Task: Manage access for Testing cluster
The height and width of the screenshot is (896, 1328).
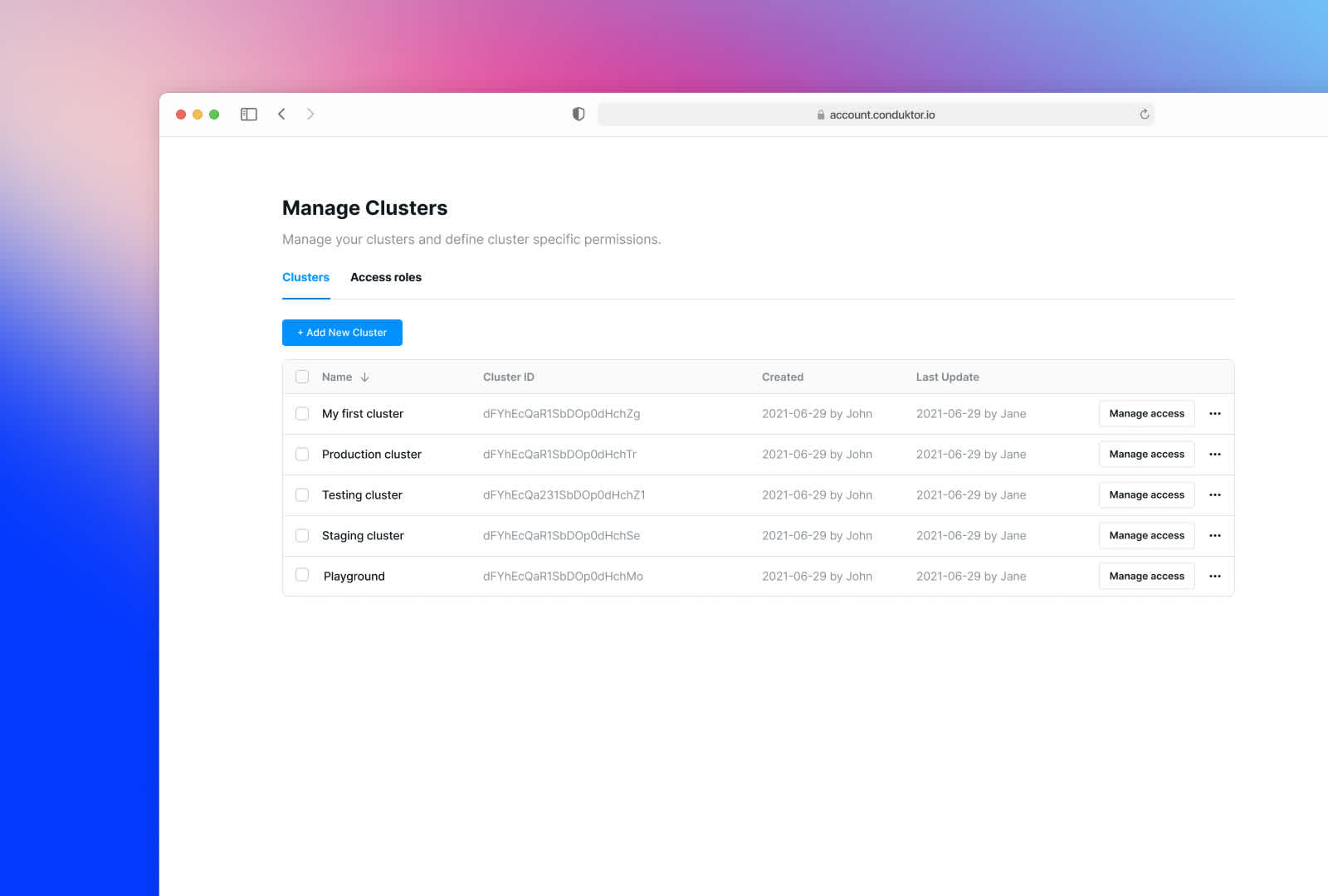Action: [x=1147, y=495]
